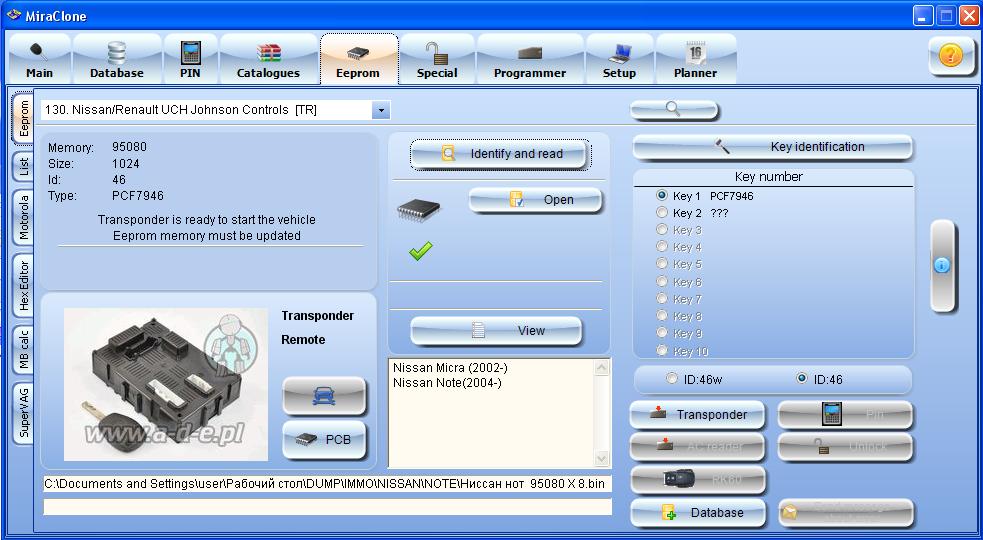Select the Key 7 radio button
The image size is (983, 540).
click(x=661, y=299)
